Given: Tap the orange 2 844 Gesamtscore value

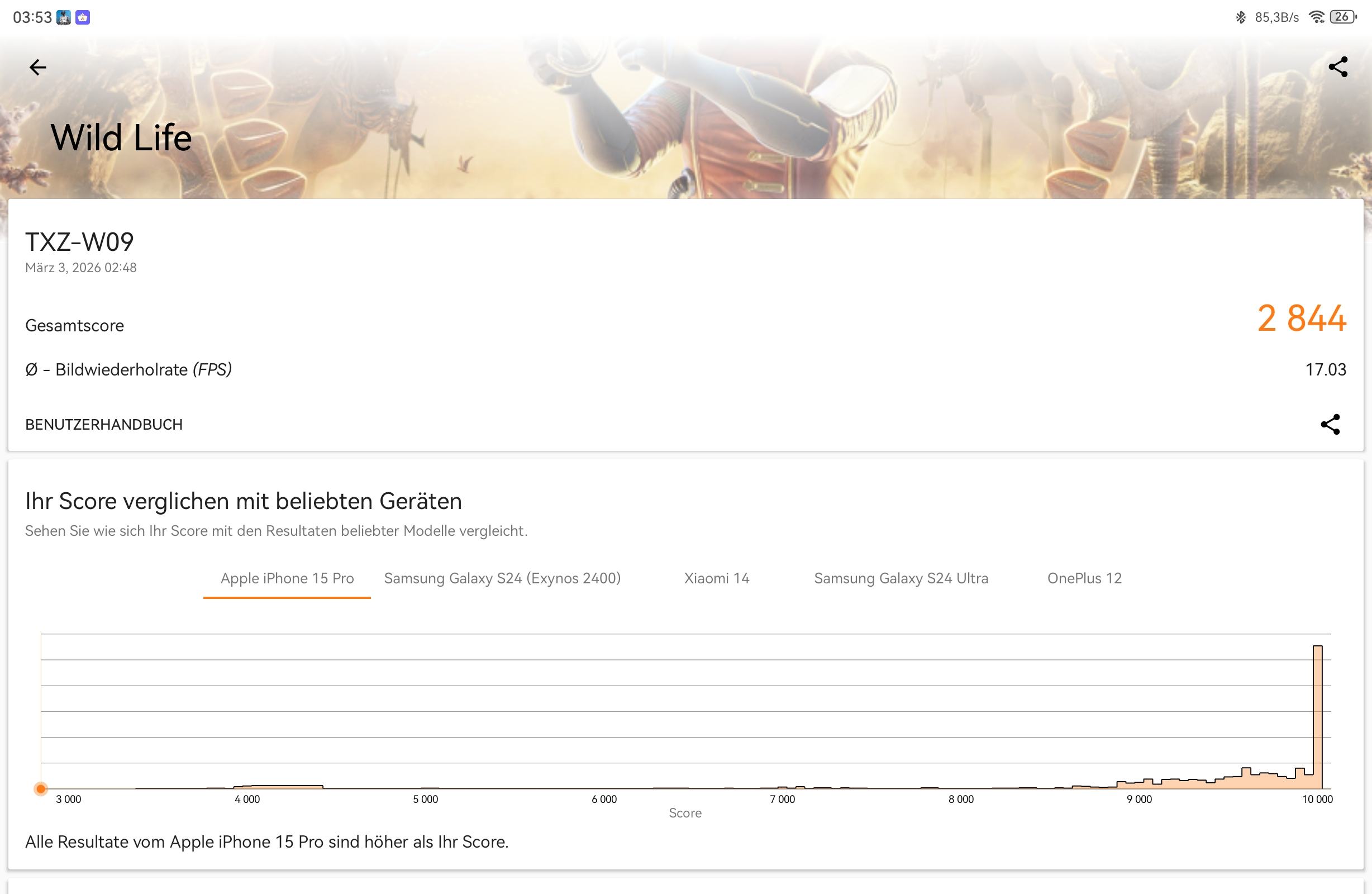Looking at the screenshot, I should 1301,318.
